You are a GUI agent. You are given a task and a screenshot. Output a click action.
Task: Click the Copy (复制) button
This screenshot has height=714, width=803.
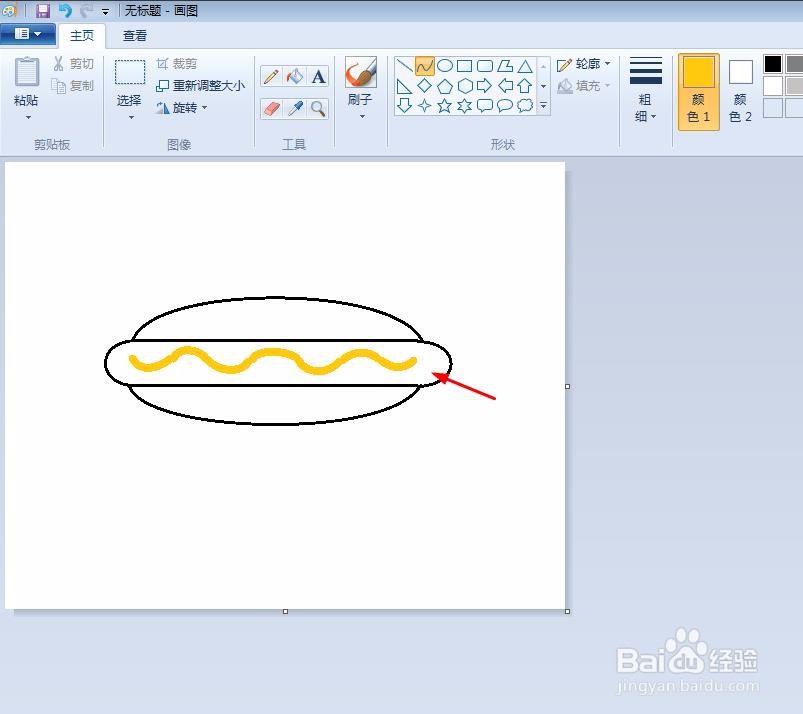pyautogui.click(x=74, y=86)
